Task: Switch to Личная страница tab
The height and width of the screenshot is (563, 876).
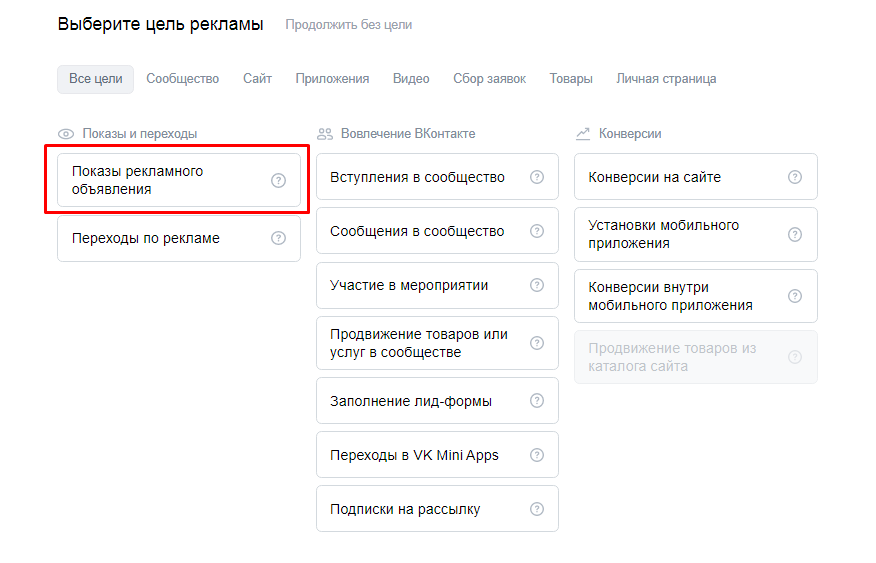Action: 666,79
